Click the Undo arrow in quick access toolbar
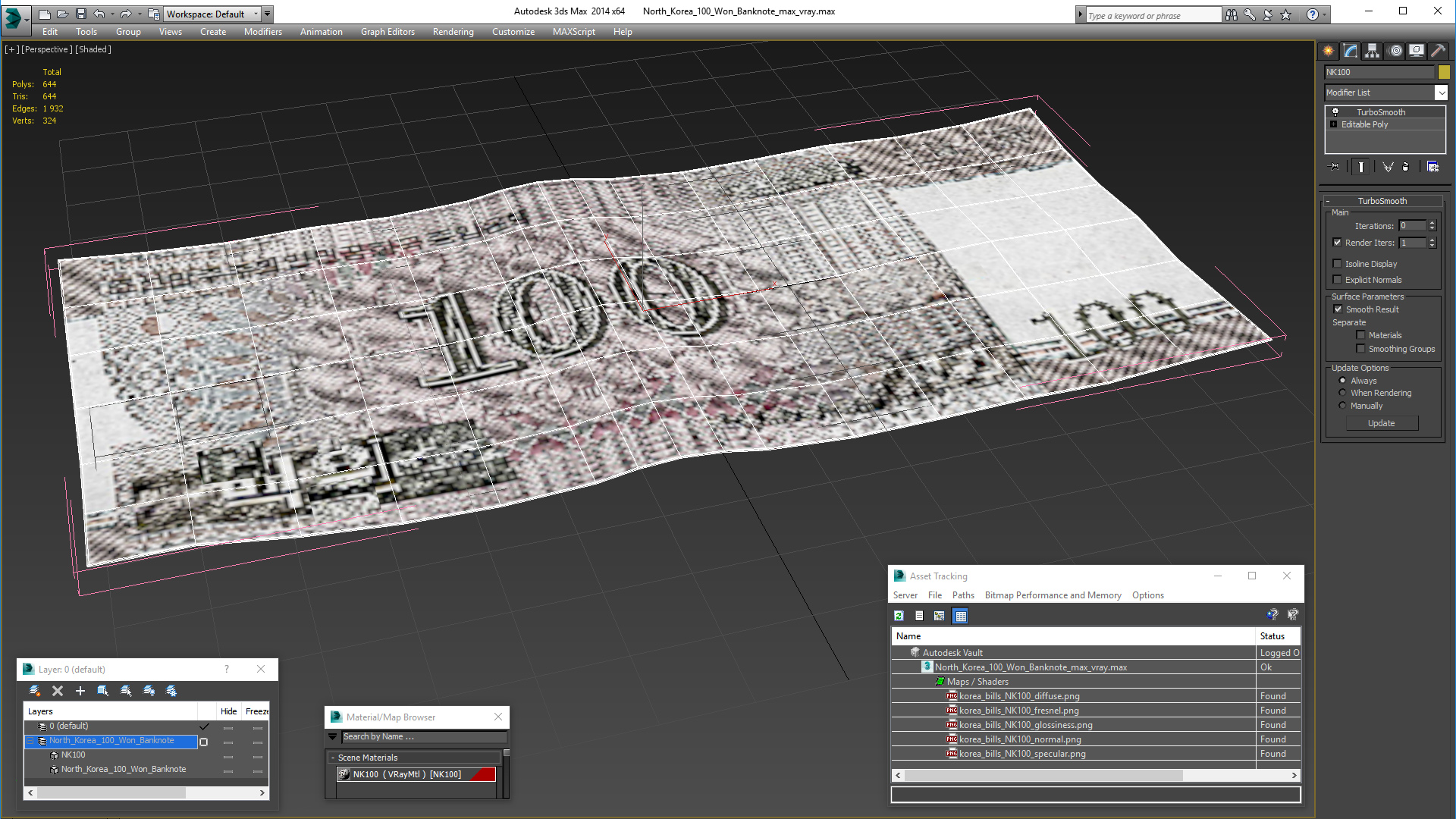 pyautogui.click(x=99, y=14)
